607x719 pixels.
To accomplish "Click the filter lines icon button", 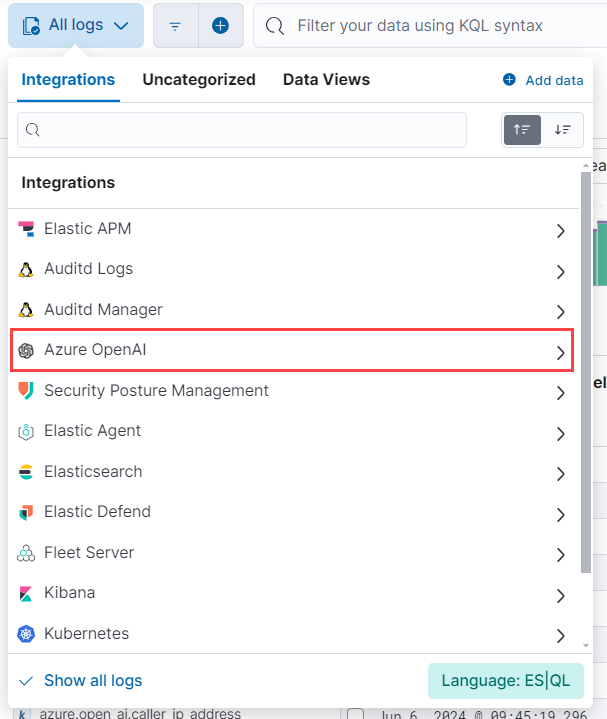I will 175,26.
